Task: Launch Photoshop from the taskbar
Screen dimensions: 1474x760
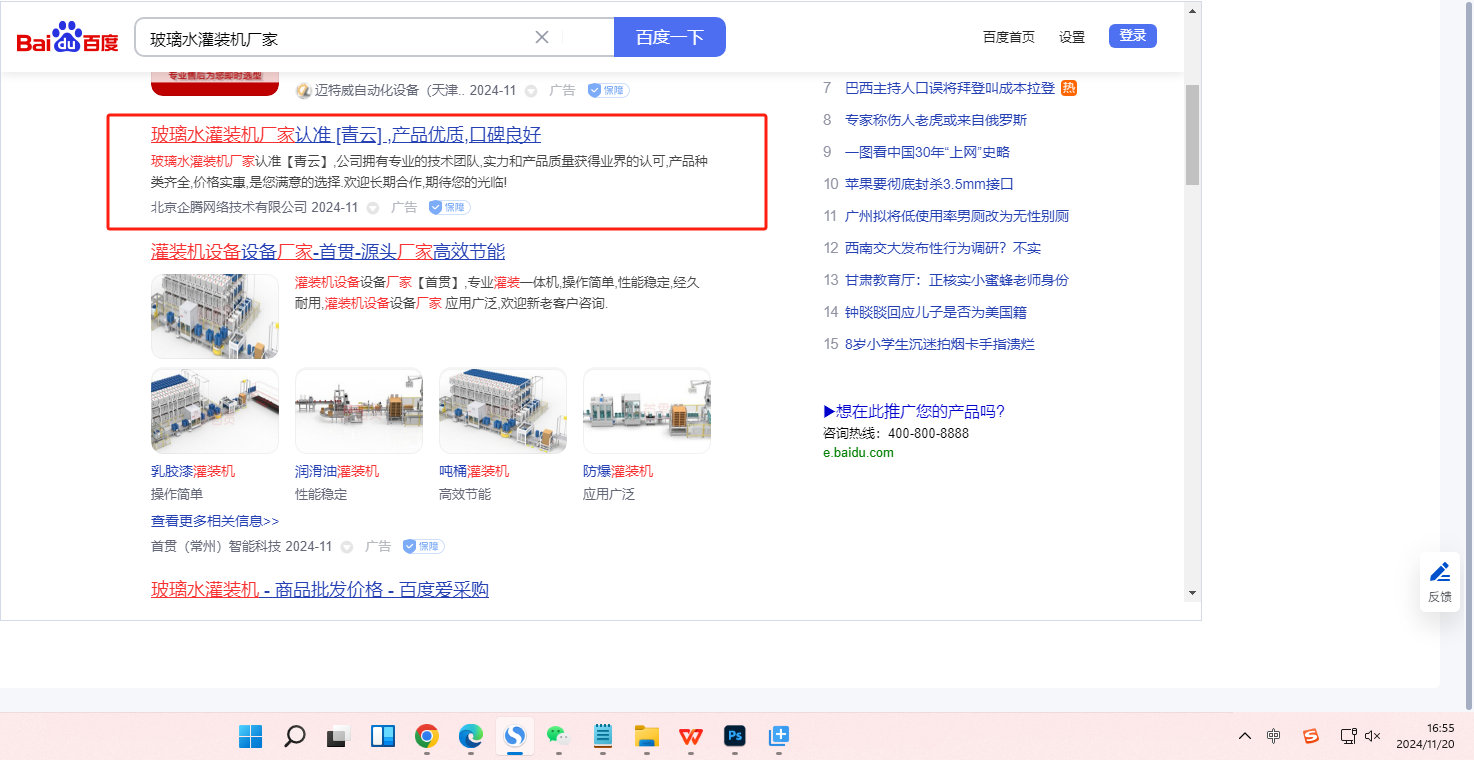Action: (735, 737)
